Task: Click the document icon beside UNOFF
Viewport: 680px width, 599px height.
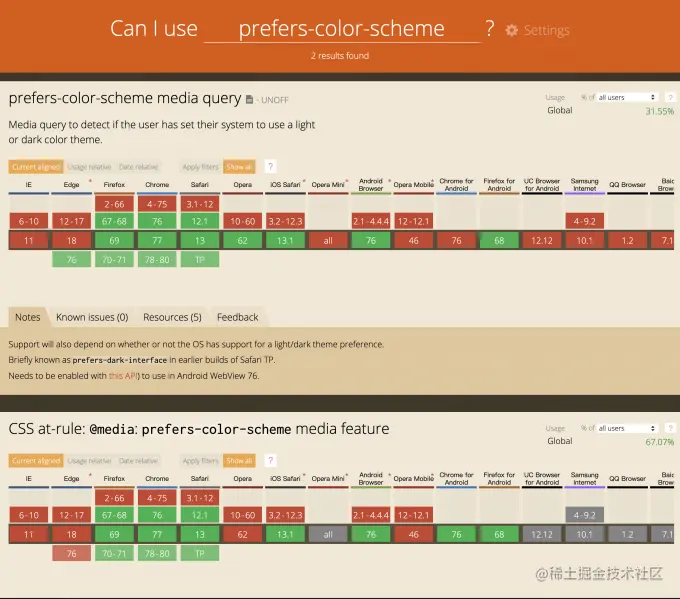Action: coord(249,100)
